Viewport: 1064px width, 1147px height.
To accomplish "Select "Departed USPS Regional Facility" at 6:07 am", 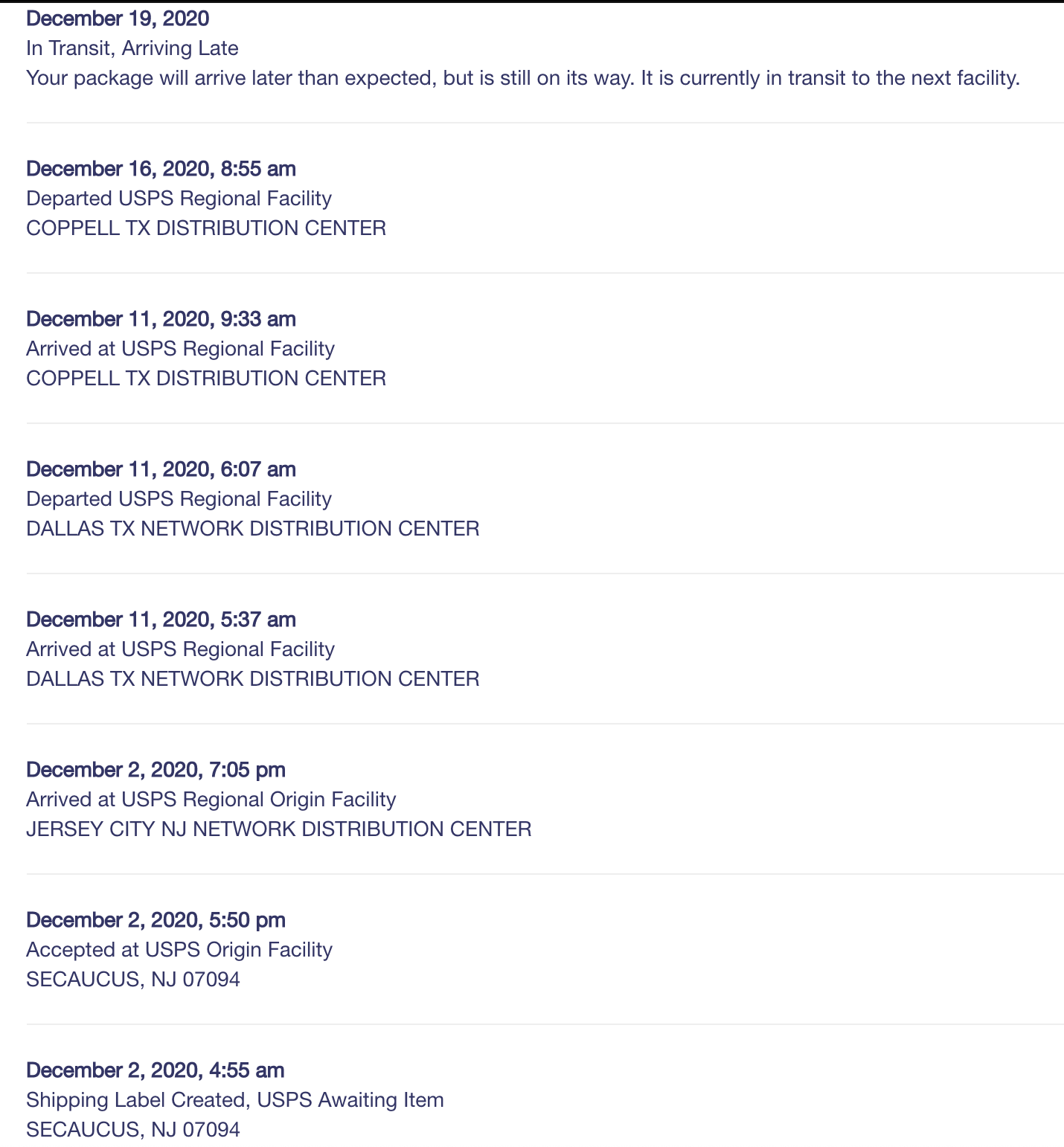I will coord(179,499).
